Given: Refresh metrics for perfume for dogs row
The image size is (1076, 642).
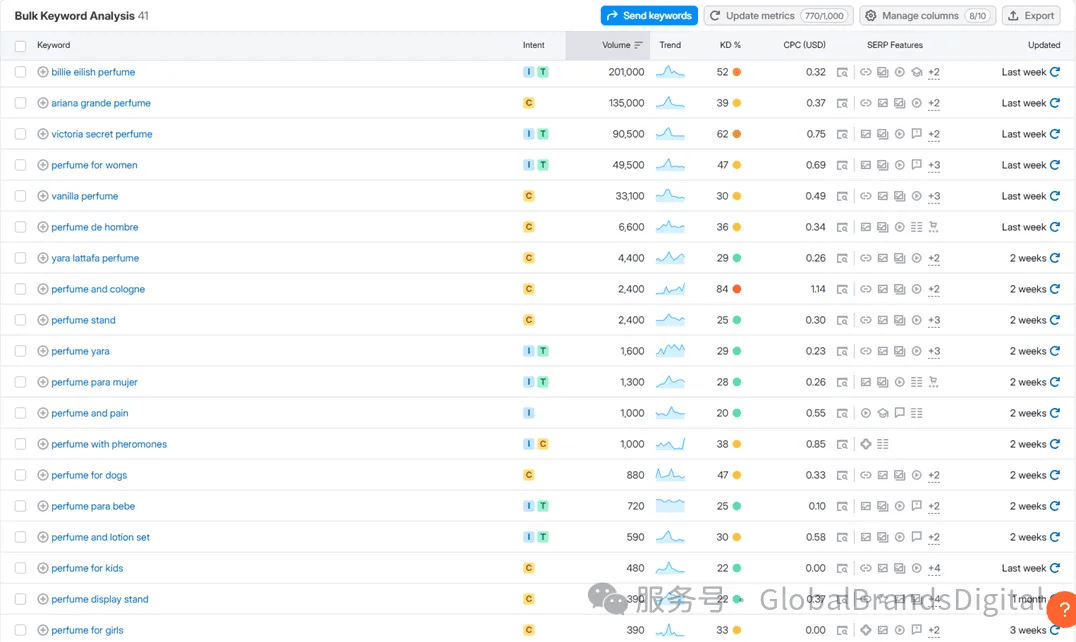Looking at the screenshot, I should click(x=1055, y=475).
